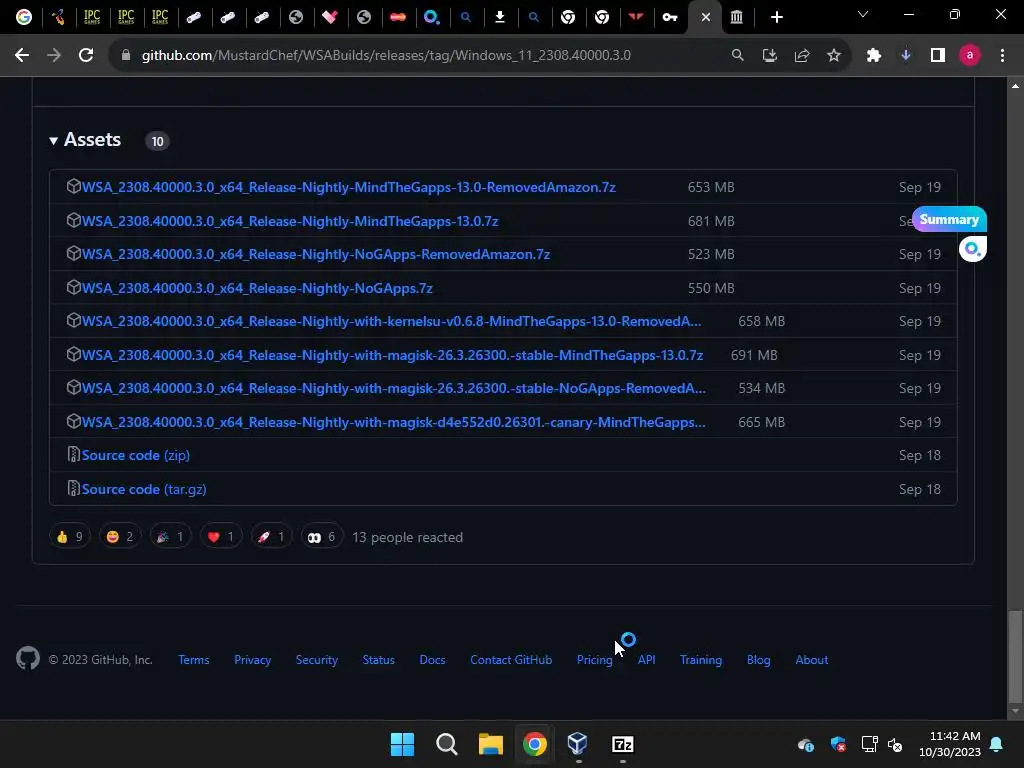Toggle heart reaction

[221, 537]
